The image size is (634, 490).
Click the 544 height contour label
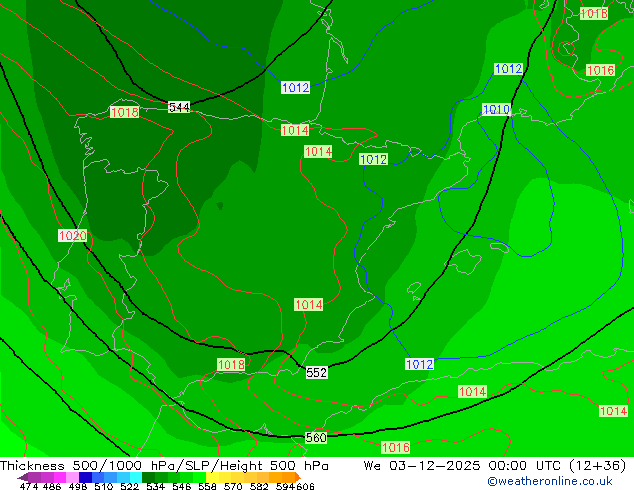[179, 107]
